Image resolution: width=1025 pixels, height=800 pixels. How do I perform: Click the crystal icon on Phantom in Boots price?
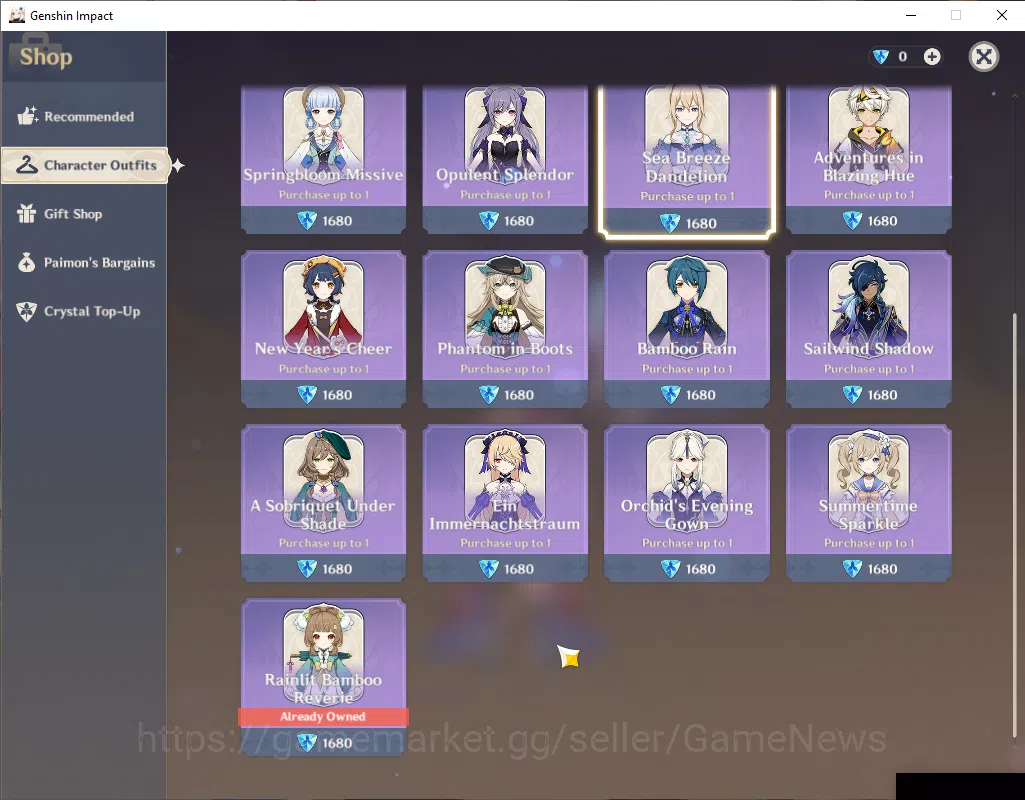tap(489, 395)
